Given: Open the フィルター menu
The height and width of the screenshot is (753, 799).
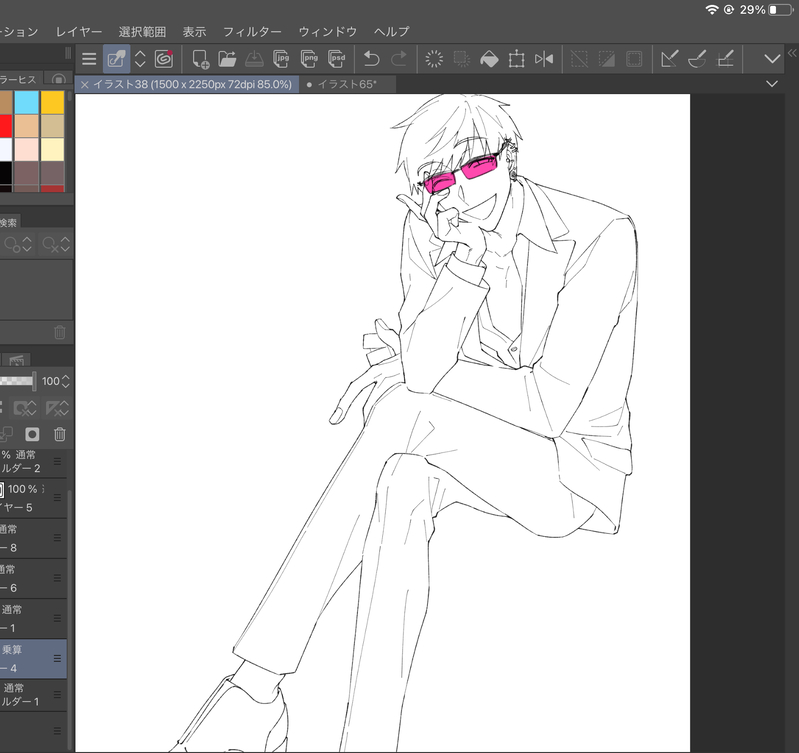Looking at the screenshot, I should tap(252, 32).
